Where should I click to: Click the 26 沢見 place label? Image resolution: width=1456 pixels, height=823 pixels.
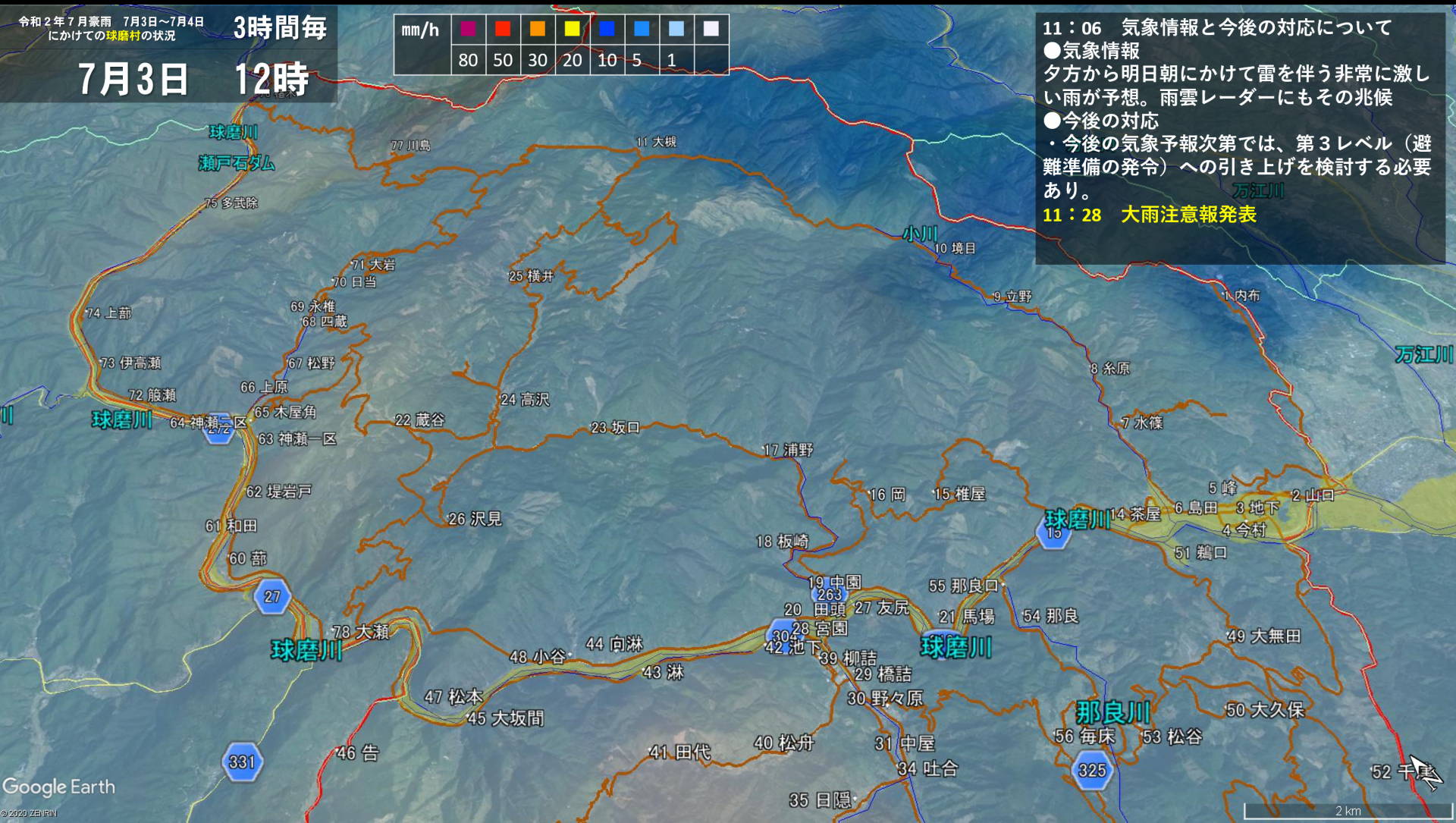pyautogui.click(x=475, y=519)
